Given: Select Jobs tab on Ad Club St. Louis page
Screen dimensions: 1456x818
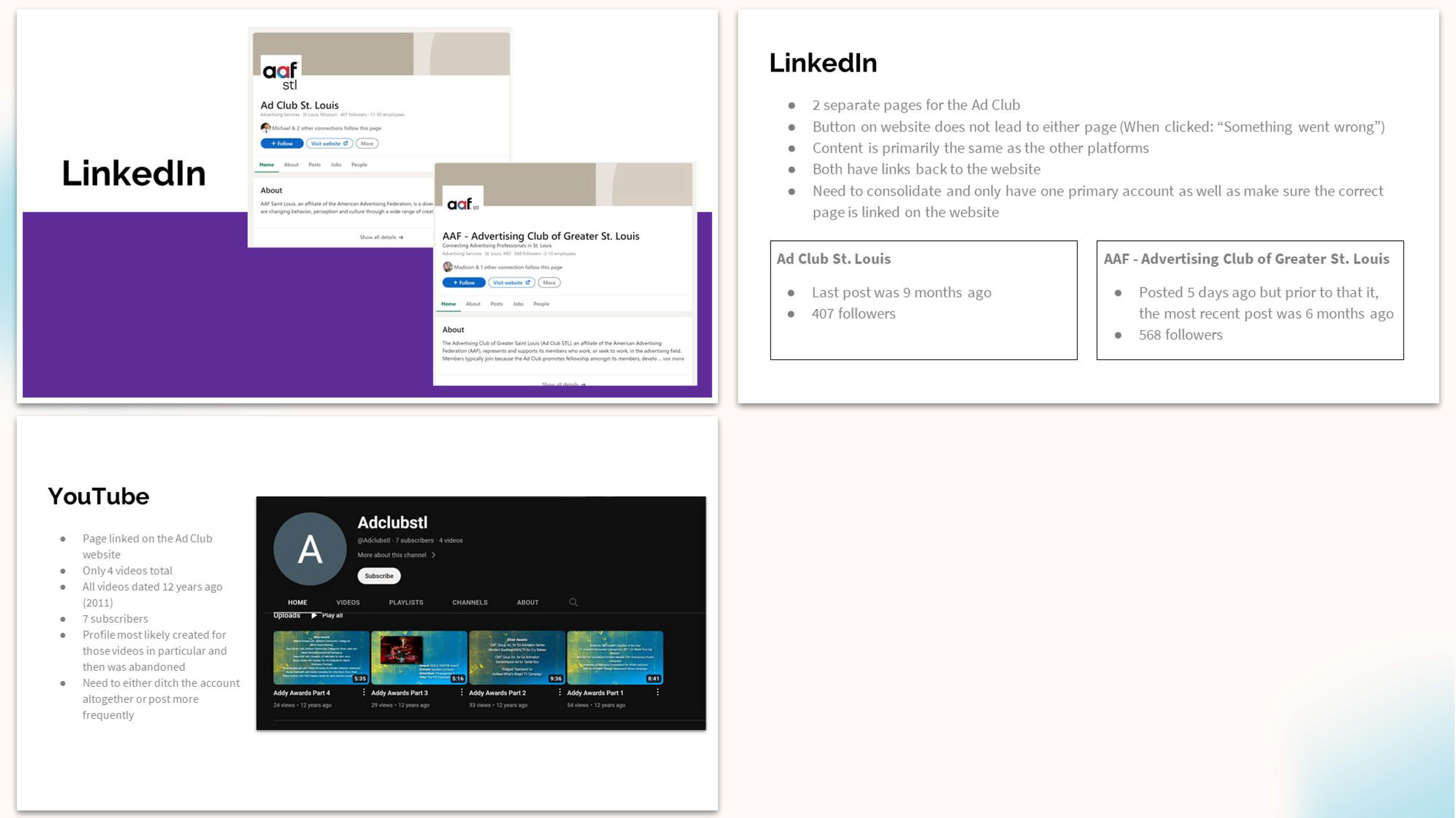Looking at the screenshot, I should (x=336, y=165).
